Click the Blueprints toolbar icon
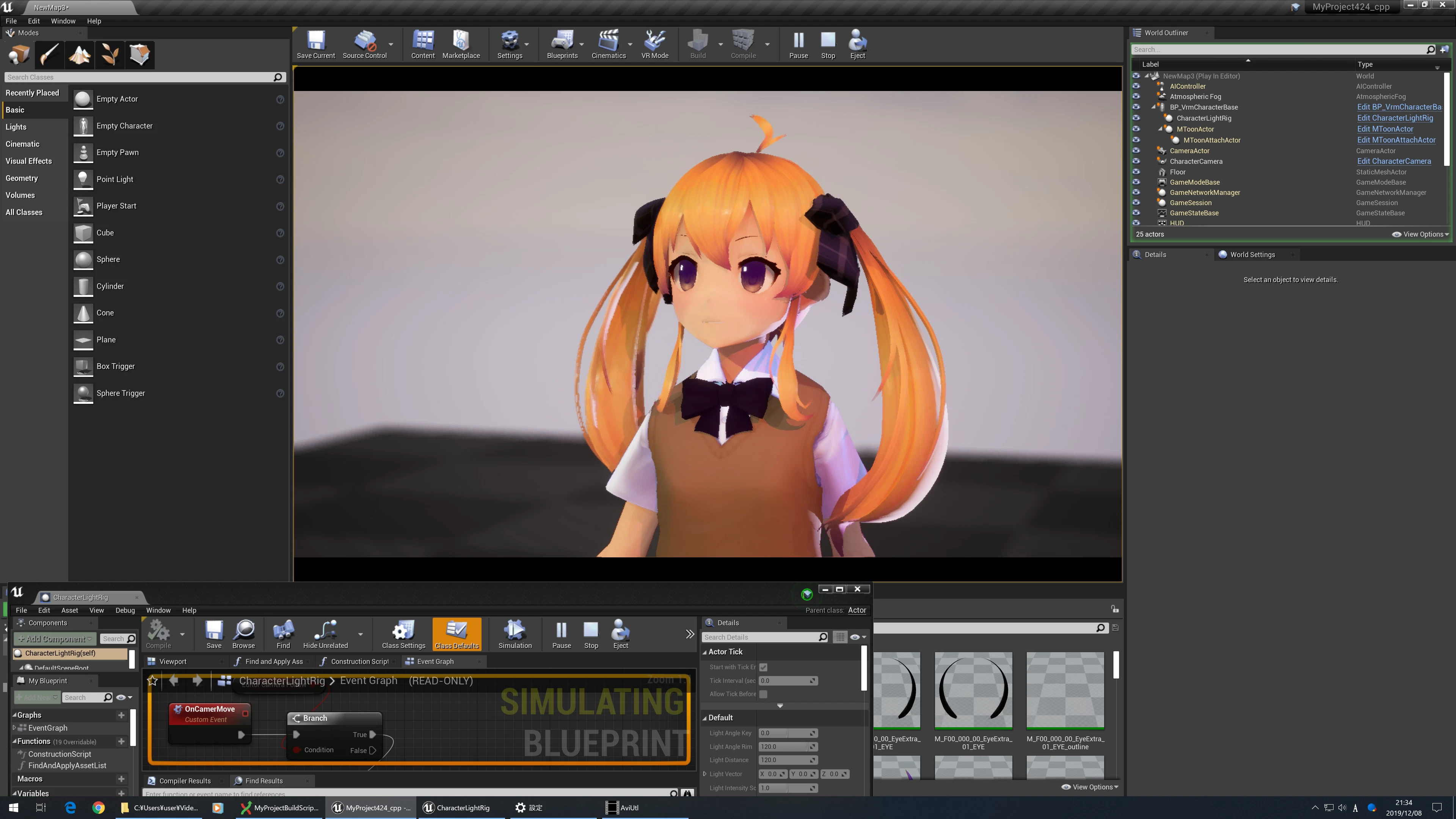The image size is (1456, 819). (562, 44)
